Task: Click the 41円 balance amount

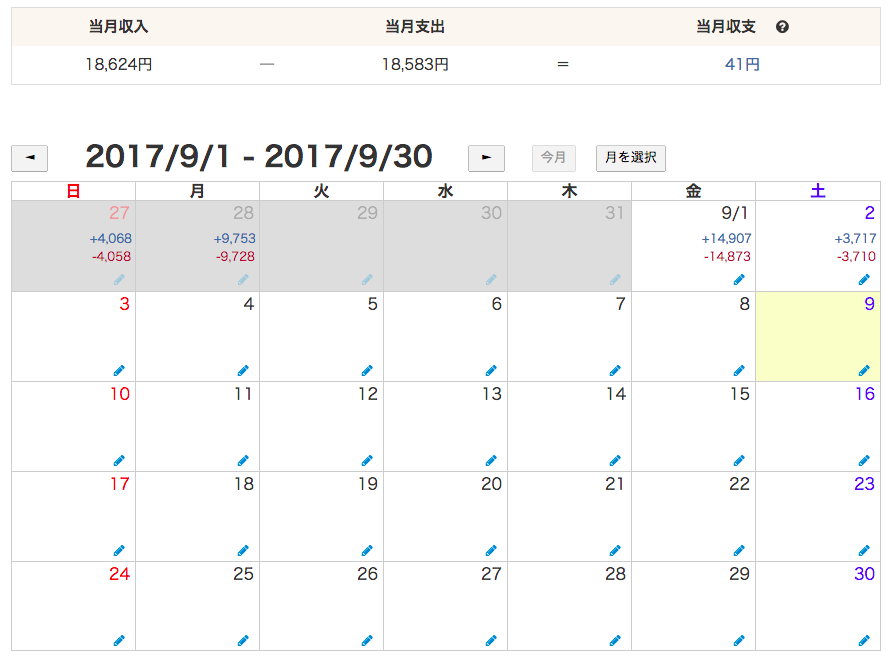Action: (x=742, y=64)
